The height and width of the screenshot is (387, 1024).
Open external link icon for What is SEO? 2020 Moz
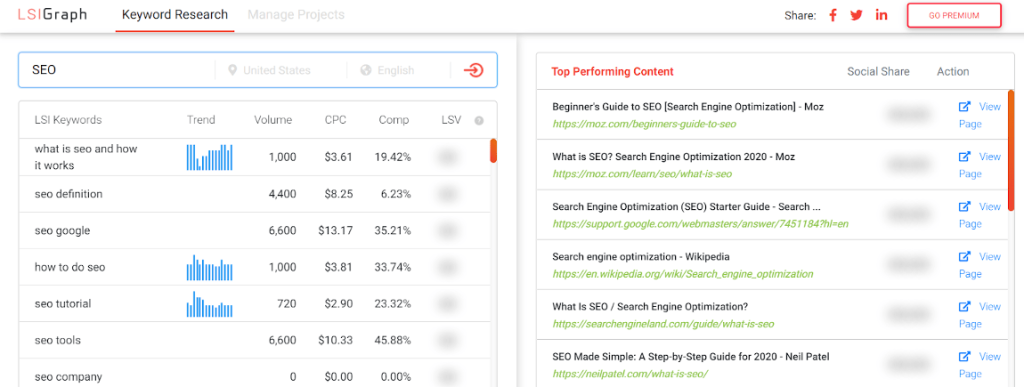click(x=964, y=157)
